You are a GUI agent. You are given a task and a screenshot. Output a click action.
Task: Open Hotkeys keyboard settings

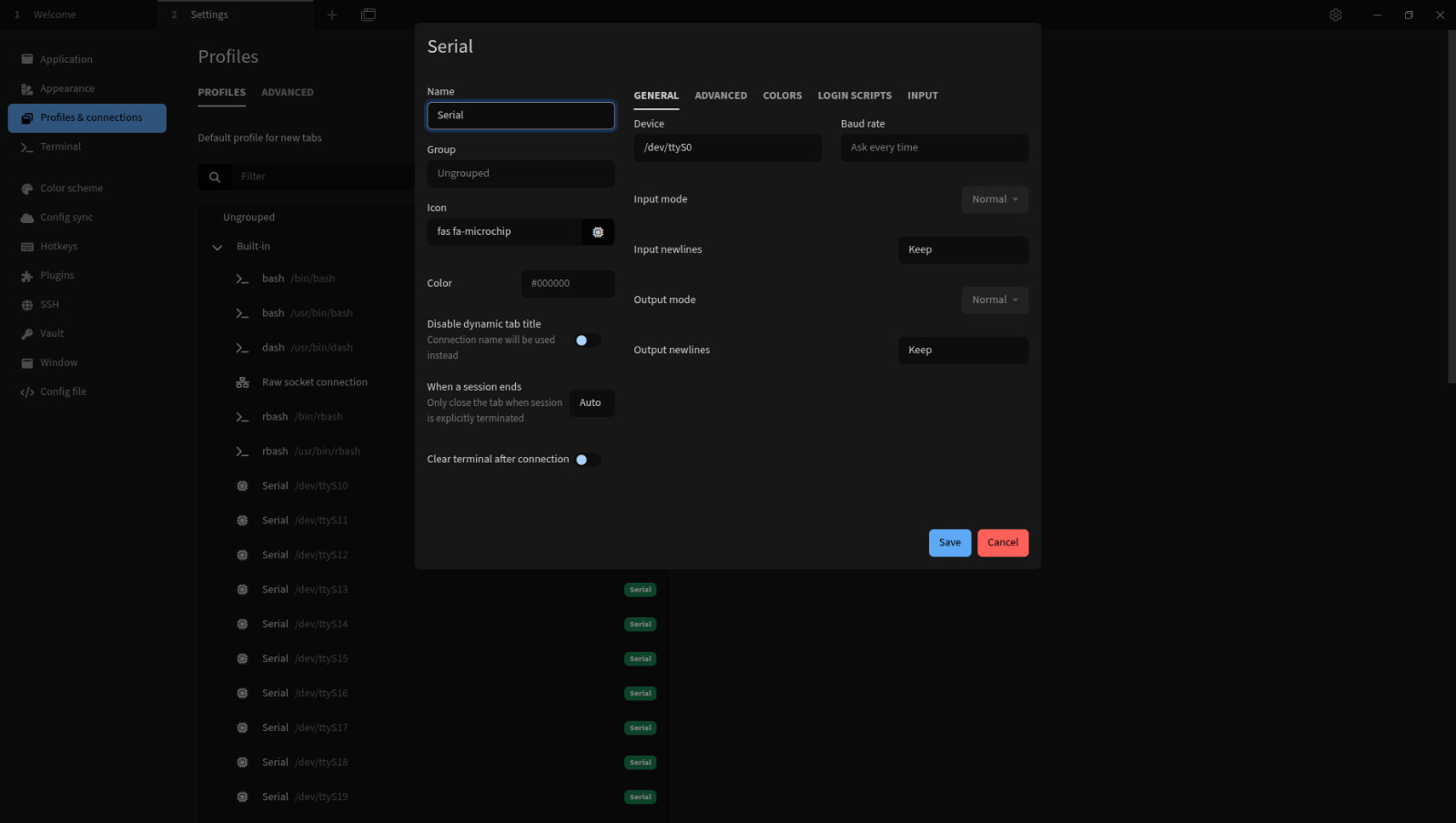click(x=58, y=247)
